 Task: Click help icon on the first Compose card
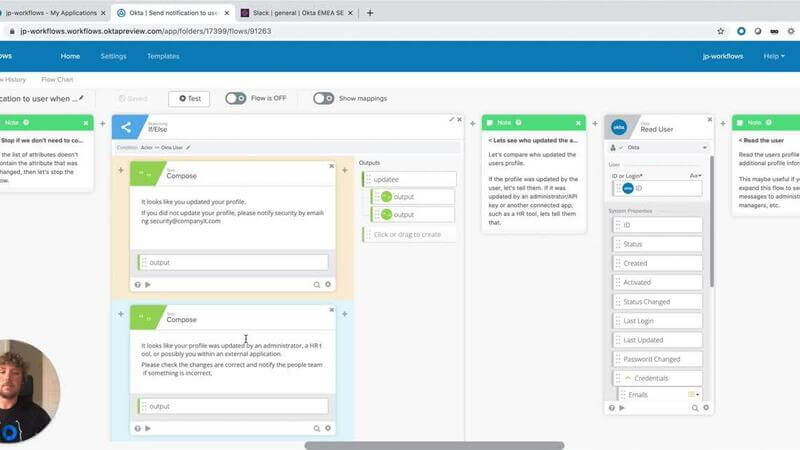click(x=138, y=284)
